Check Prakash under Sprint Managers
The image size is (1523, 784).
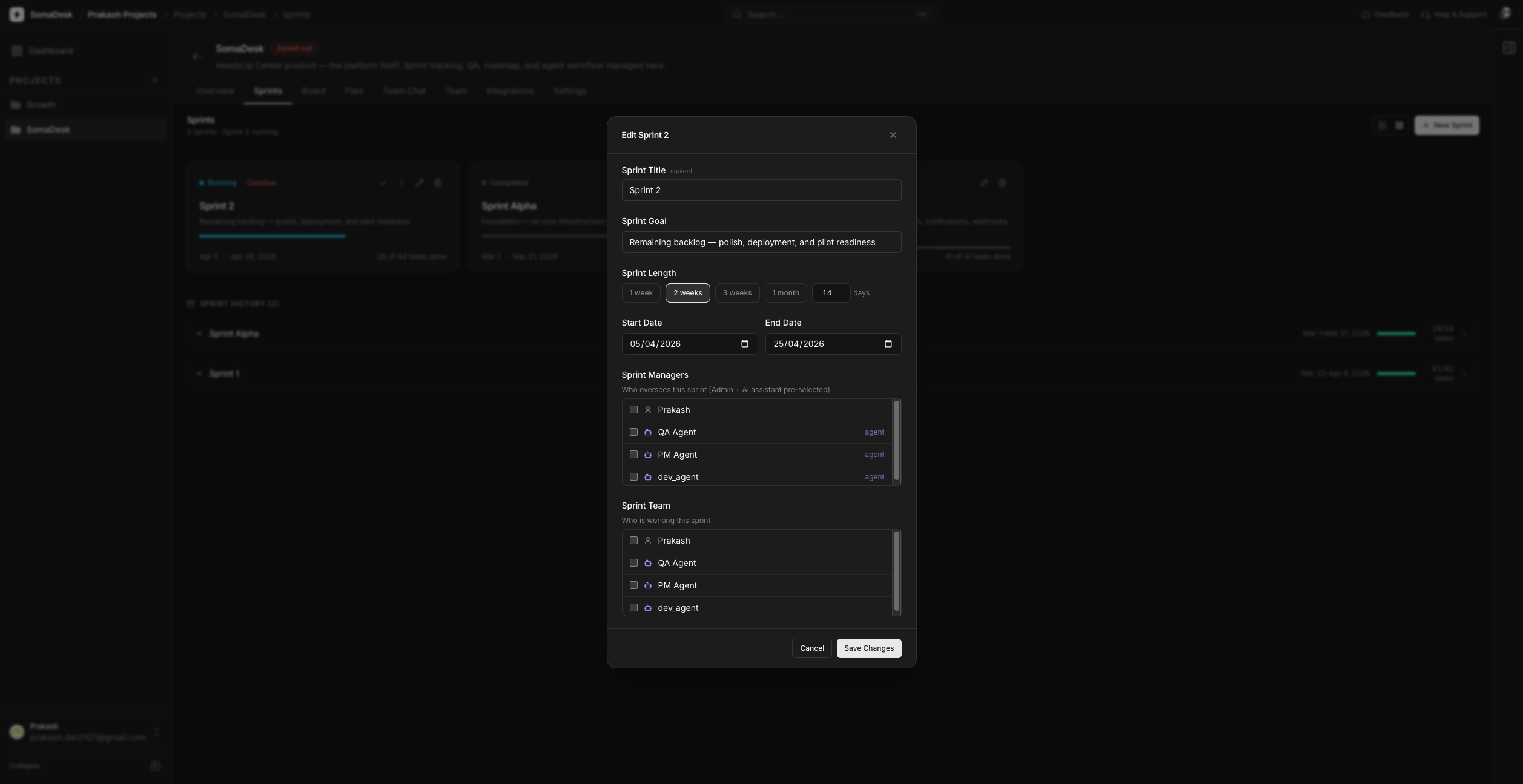point(633,410)
